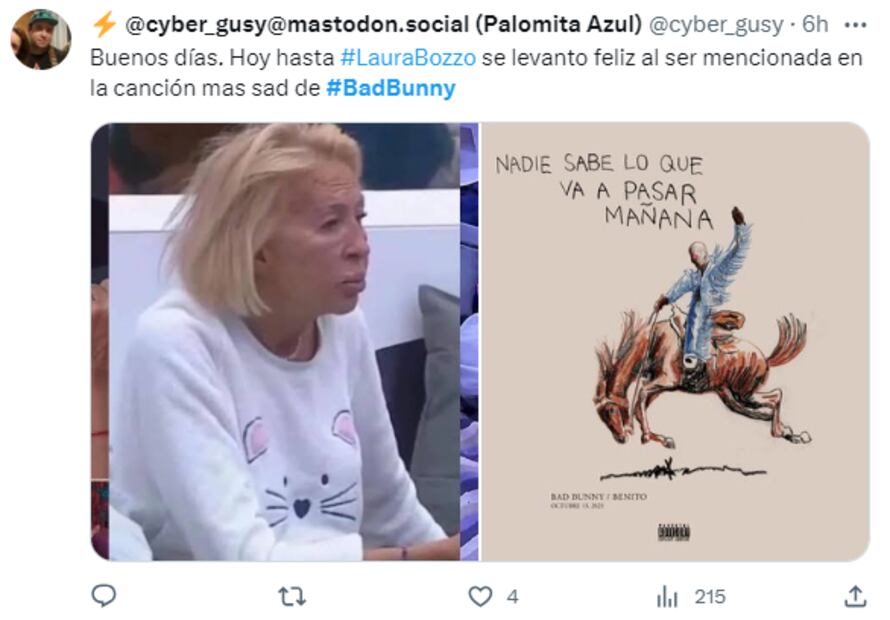Open the three-dot more options menu
Screen dimensions: 890x620
pyautogui.click(x=855, y=25)
